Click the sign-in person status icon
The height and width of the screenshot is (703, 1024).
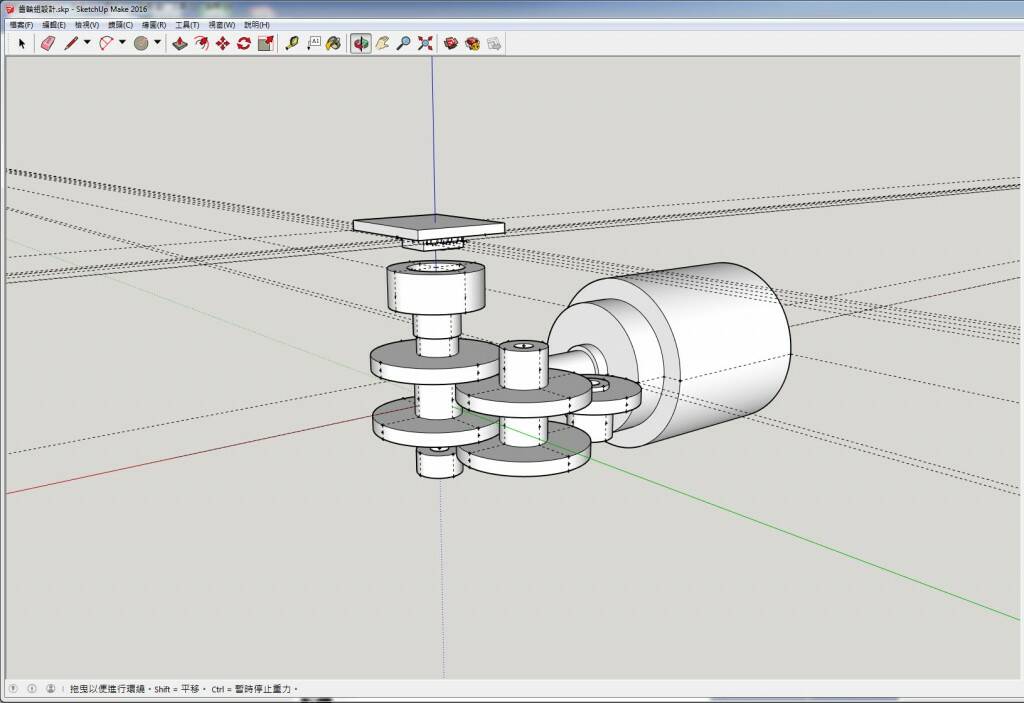tap(51, 689)
